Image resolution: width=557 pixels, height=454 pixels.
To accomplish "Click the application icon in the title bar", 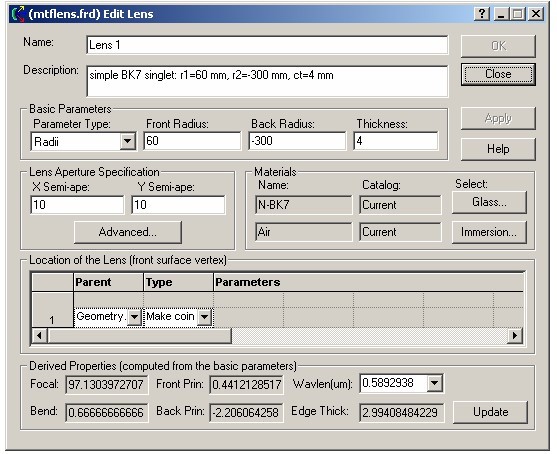I will [18, 14].
